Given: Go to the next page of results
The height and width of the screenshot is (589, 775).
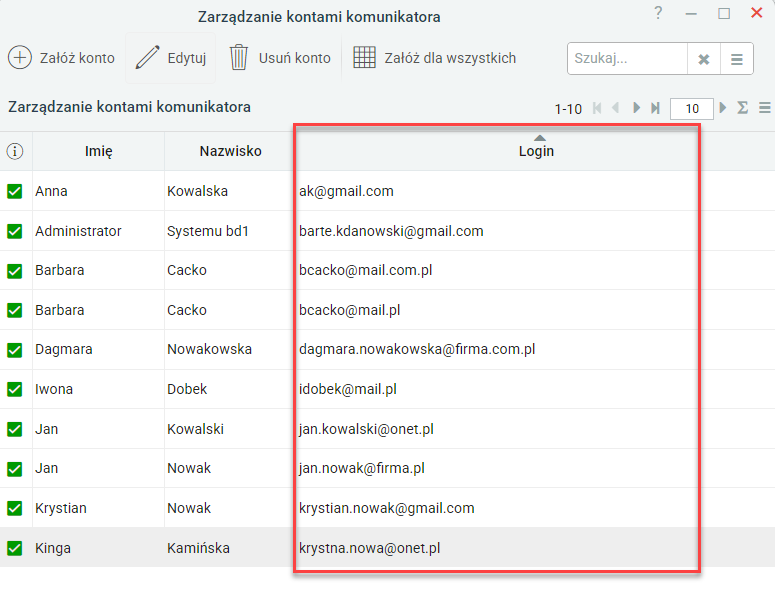Looking at the screenshot, I should (x=637, y=108).
